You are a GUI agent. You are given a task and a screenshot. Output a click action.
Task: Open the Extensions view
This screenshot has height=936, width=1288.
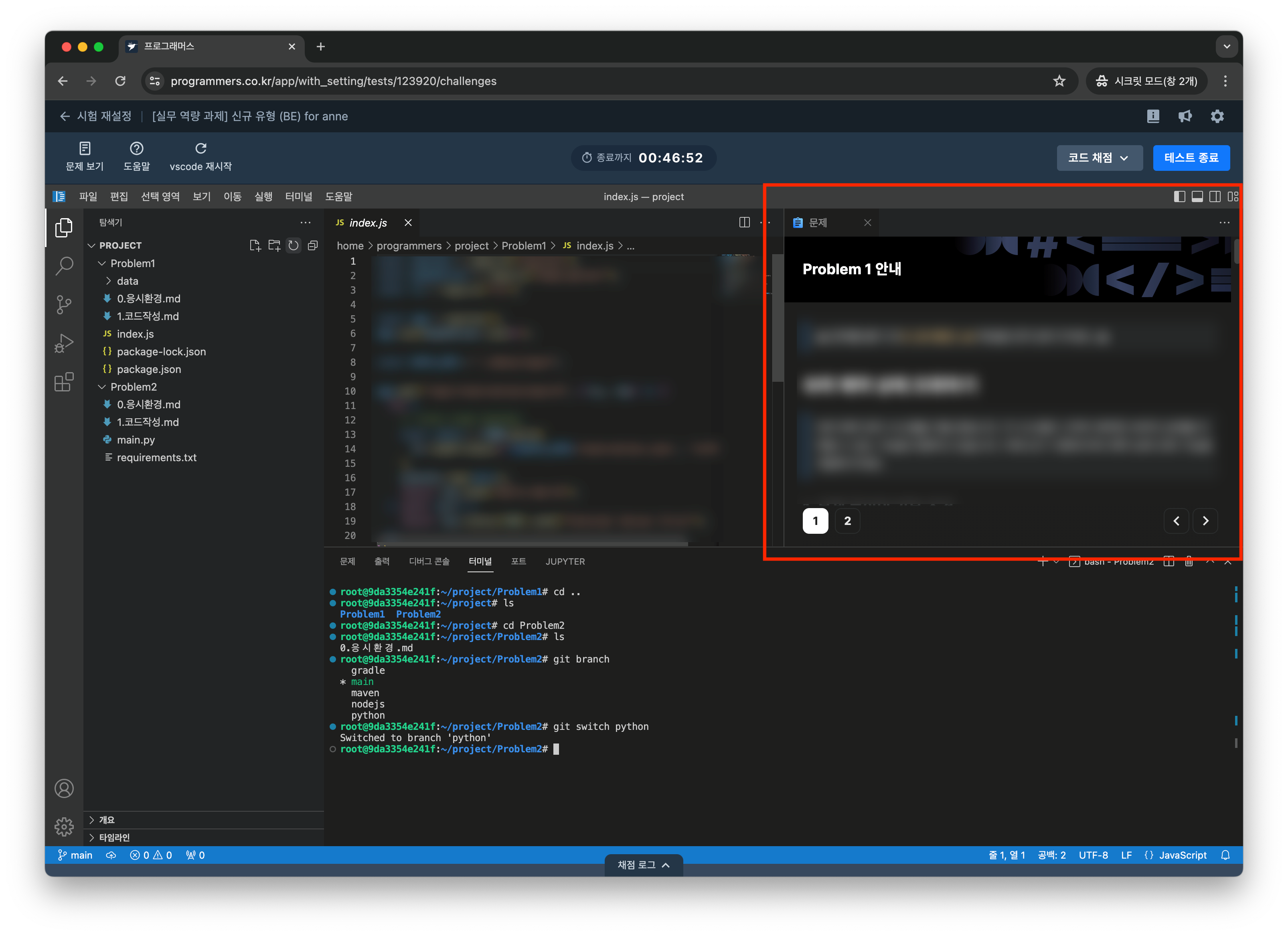[x=64, y=382]
